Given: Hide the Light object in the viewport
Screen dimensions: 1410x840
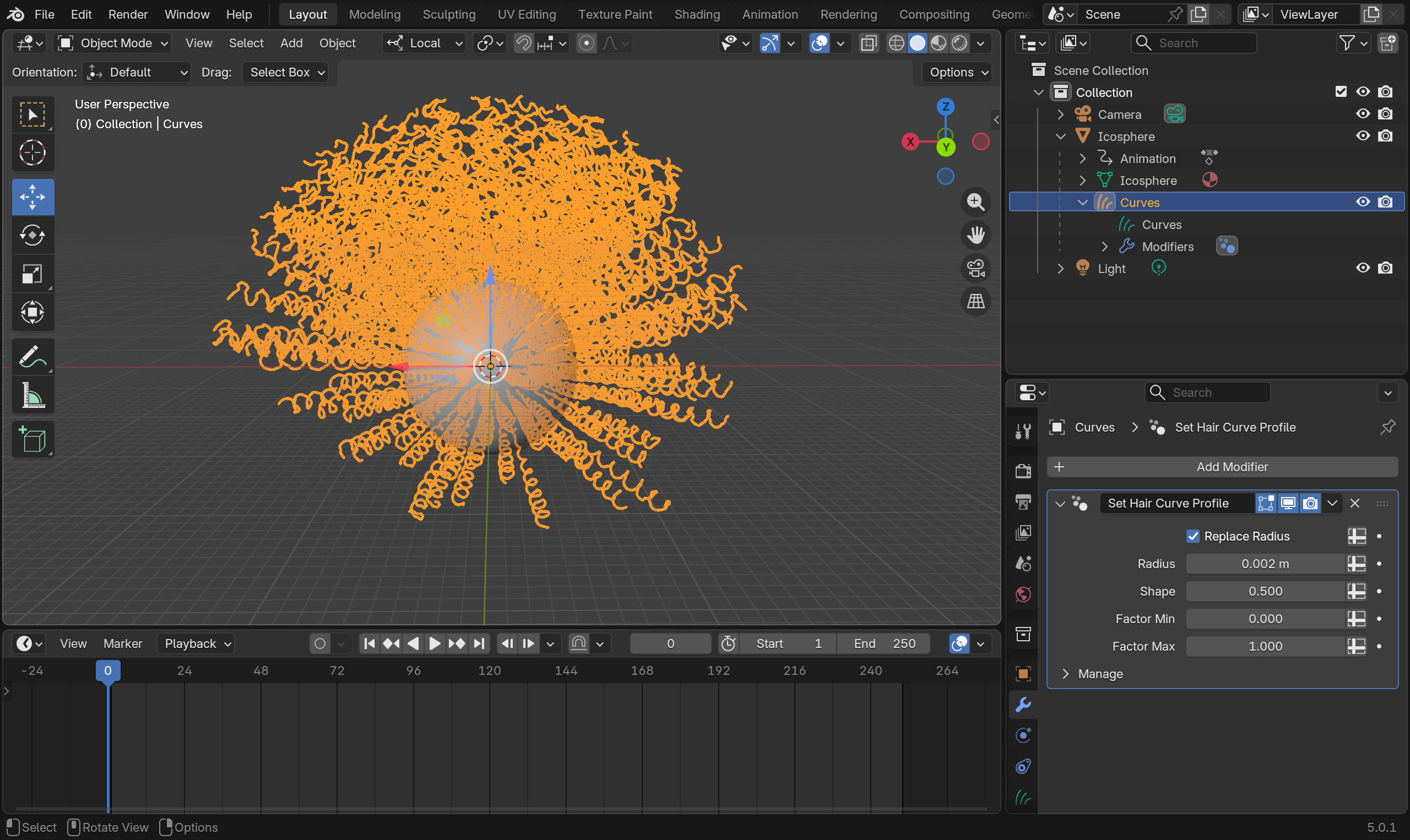Looking at the screenshot, I should tap(1363, 268).
